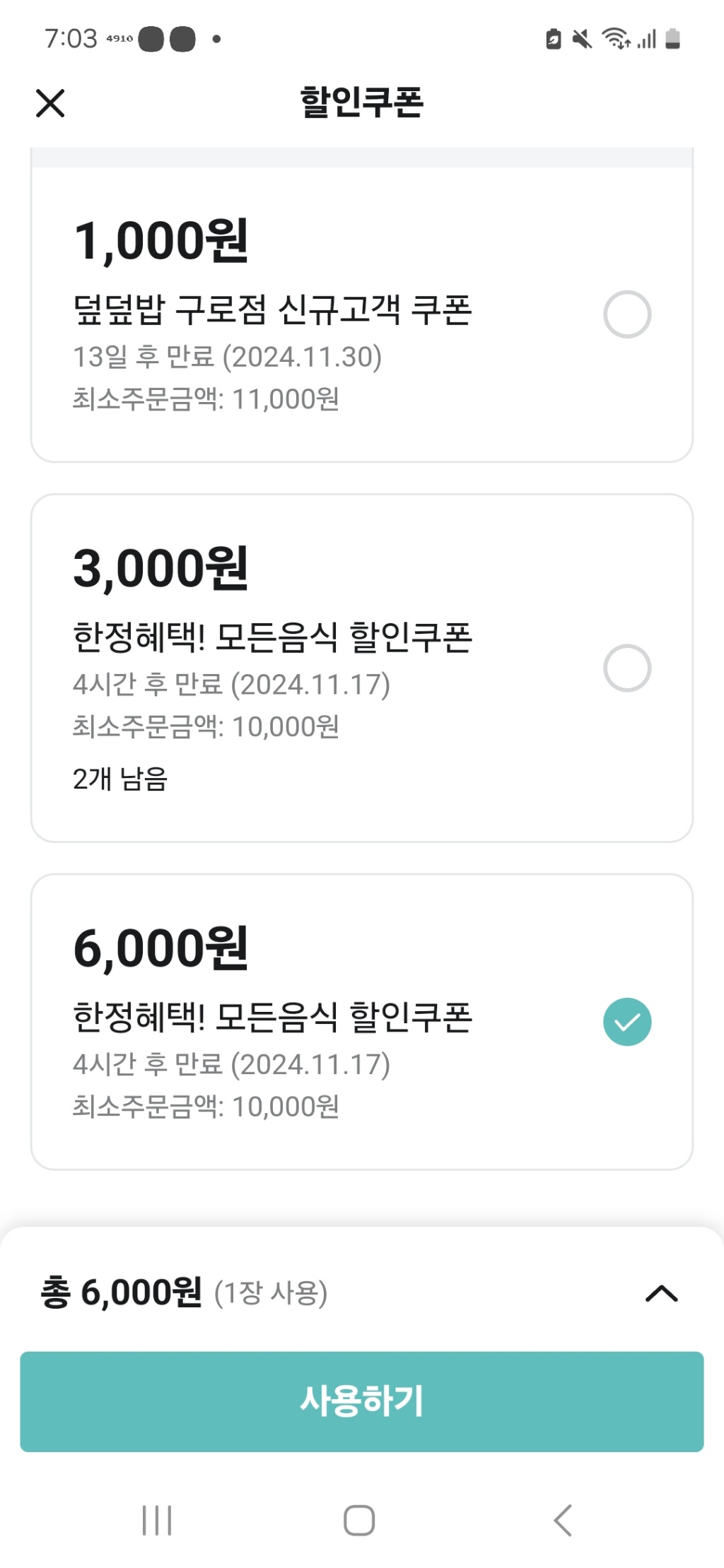Select the 1,000원 신규고객 coupon radio button

[627, 314]
